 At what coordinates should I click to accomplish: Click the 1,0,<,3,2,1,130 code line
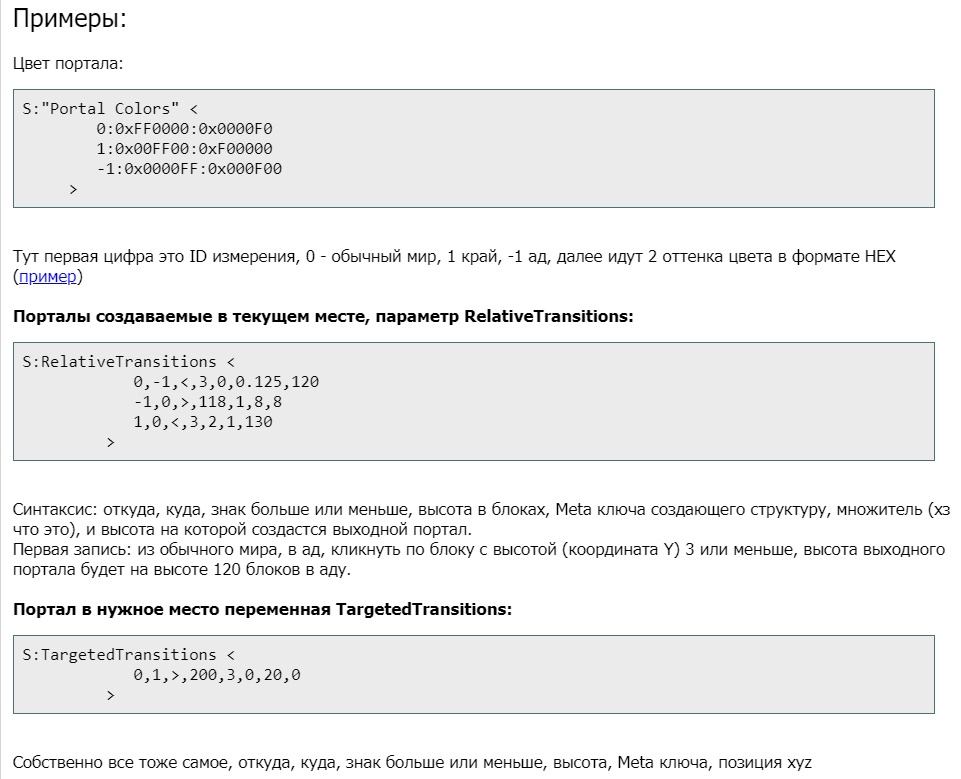pos(203,422)
